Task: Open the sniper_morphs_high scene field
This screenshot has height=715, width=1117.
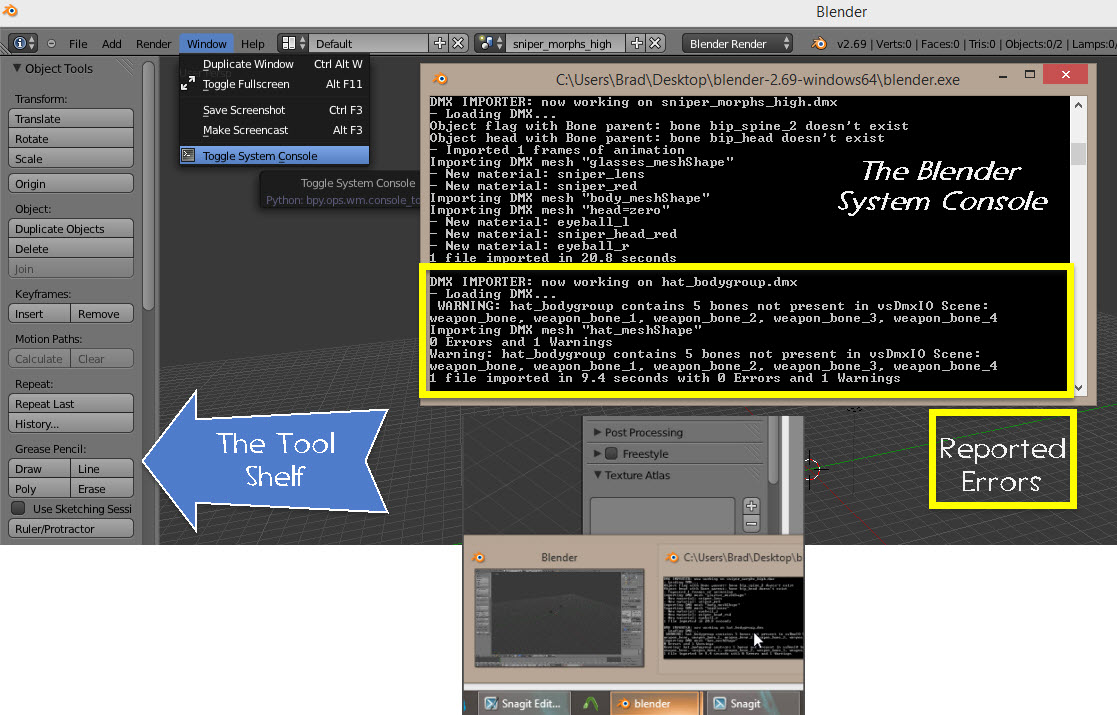Action: pos(566,43)
